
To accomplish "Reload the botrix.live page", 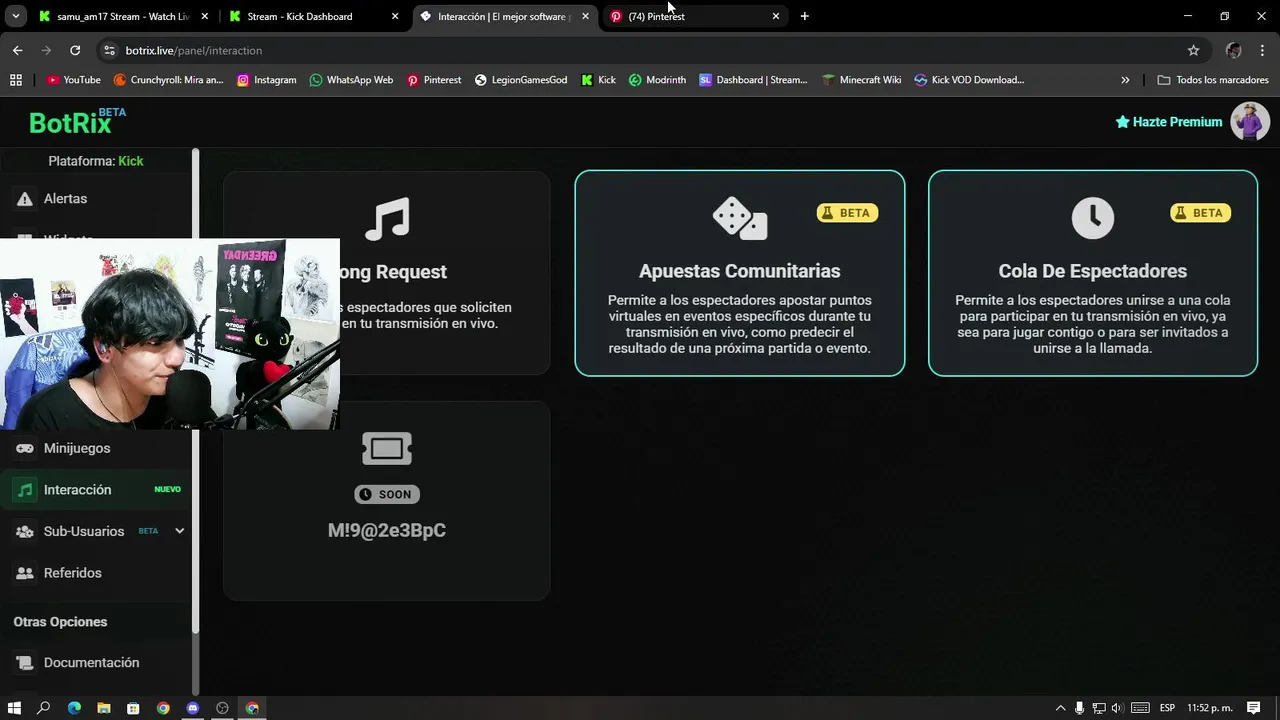I will pyautogui.click(x=75, y=50).
